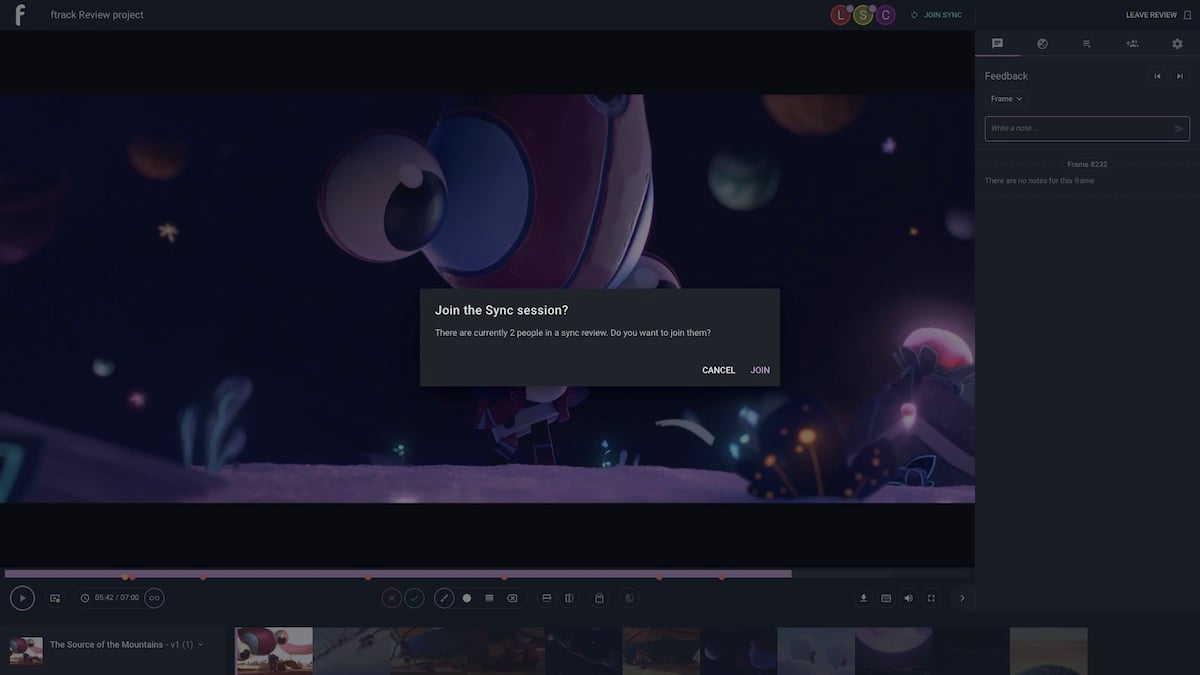1200x675 pixels.
Task: Go to previous note with skip-back icon
Action: point(1157,76)
